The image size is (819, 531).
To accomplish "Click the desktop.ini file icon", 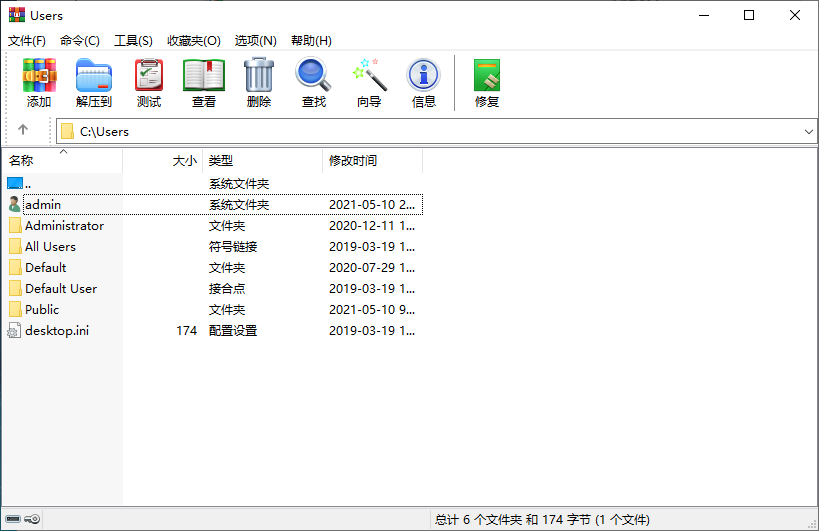I will coord(14,331).
